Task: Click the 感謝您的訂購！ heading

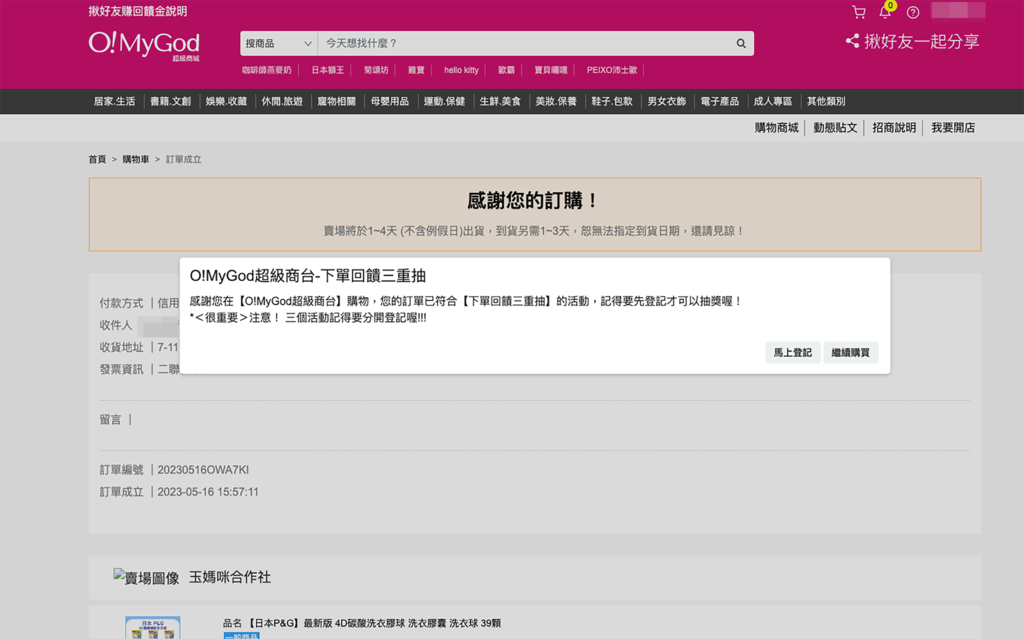Action: click(x=534, y=201)
